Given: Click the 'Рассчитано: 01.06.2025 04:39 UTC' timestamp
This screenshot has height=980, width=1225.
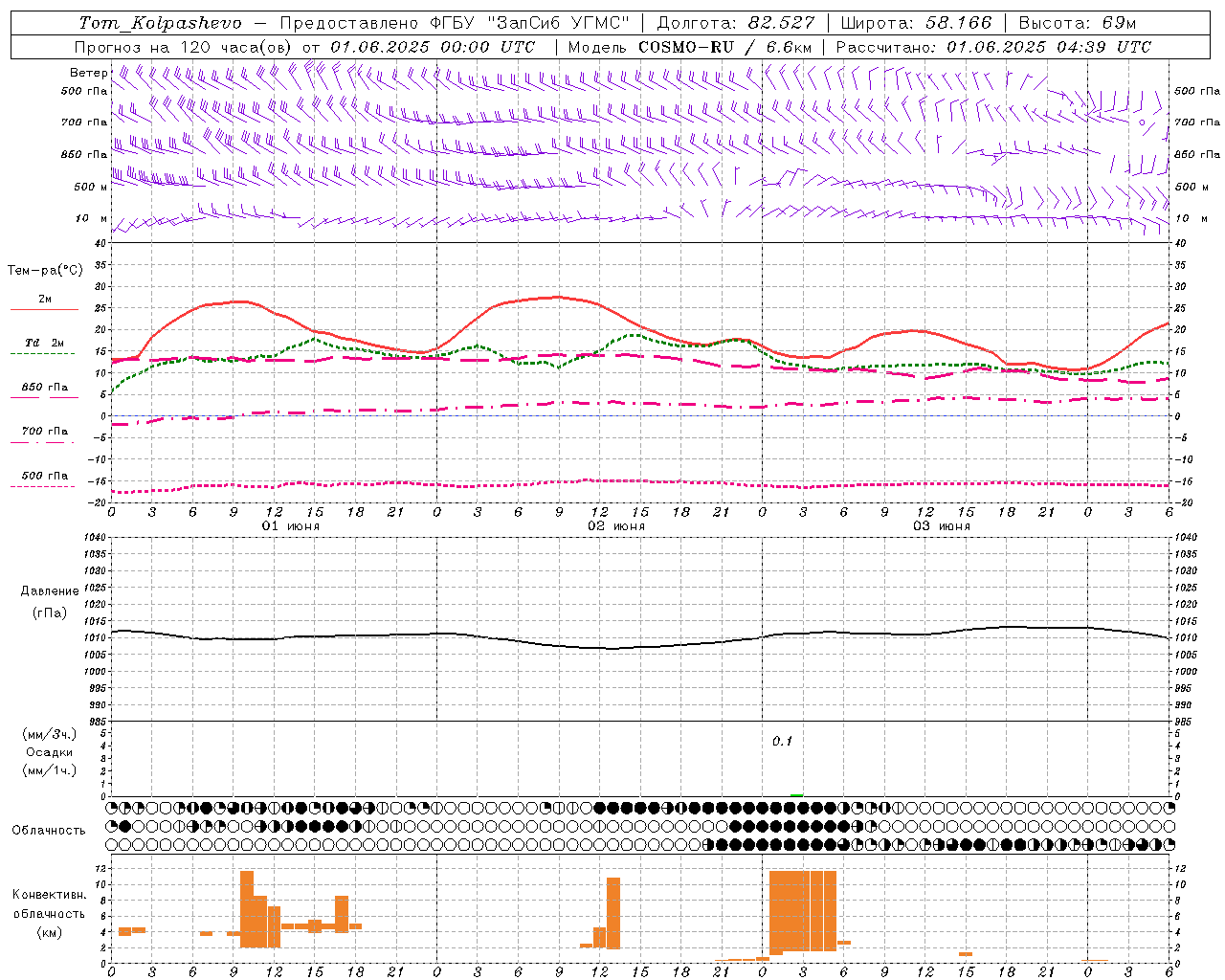Looking at the screenshot, I should (x=993, y=47).
